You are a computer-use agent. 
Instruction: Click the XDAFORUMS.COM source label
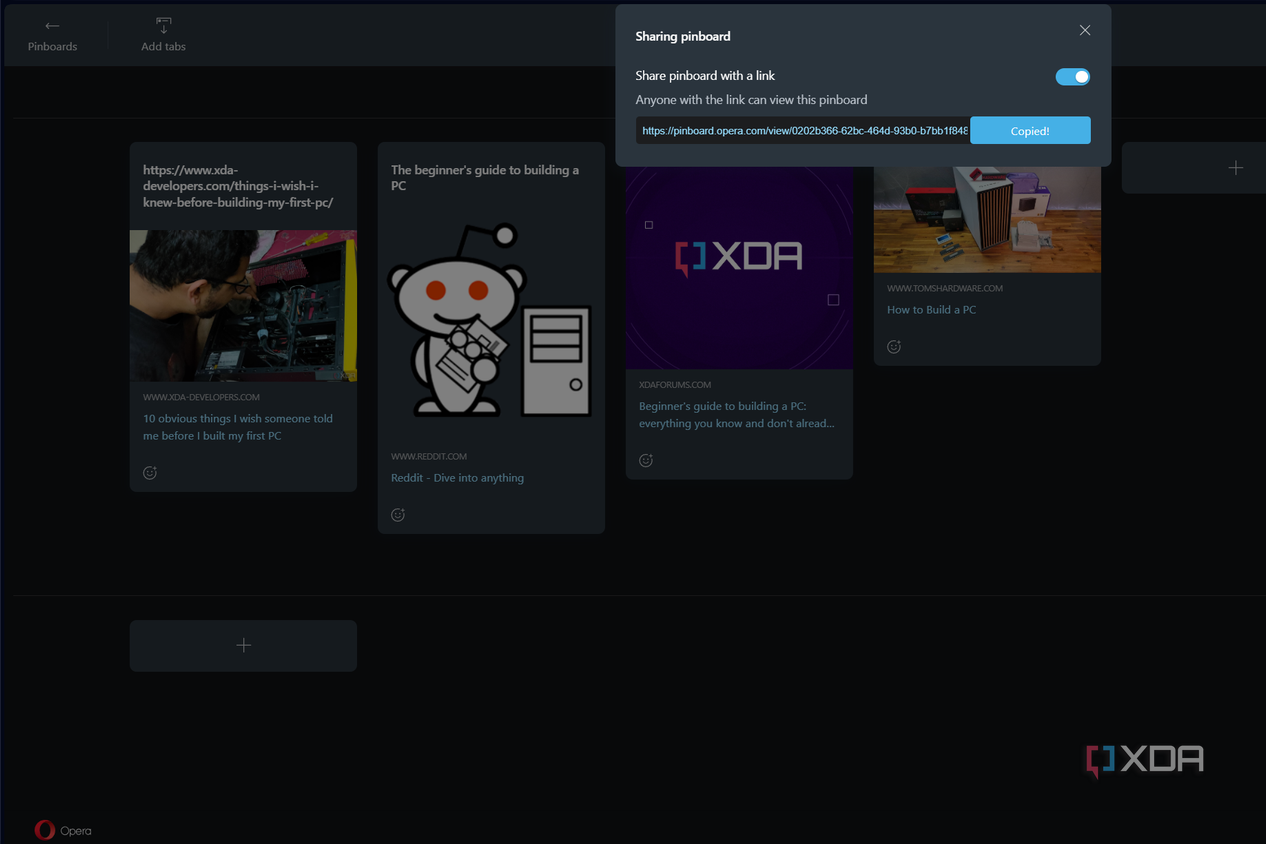[x=675, y=385]
